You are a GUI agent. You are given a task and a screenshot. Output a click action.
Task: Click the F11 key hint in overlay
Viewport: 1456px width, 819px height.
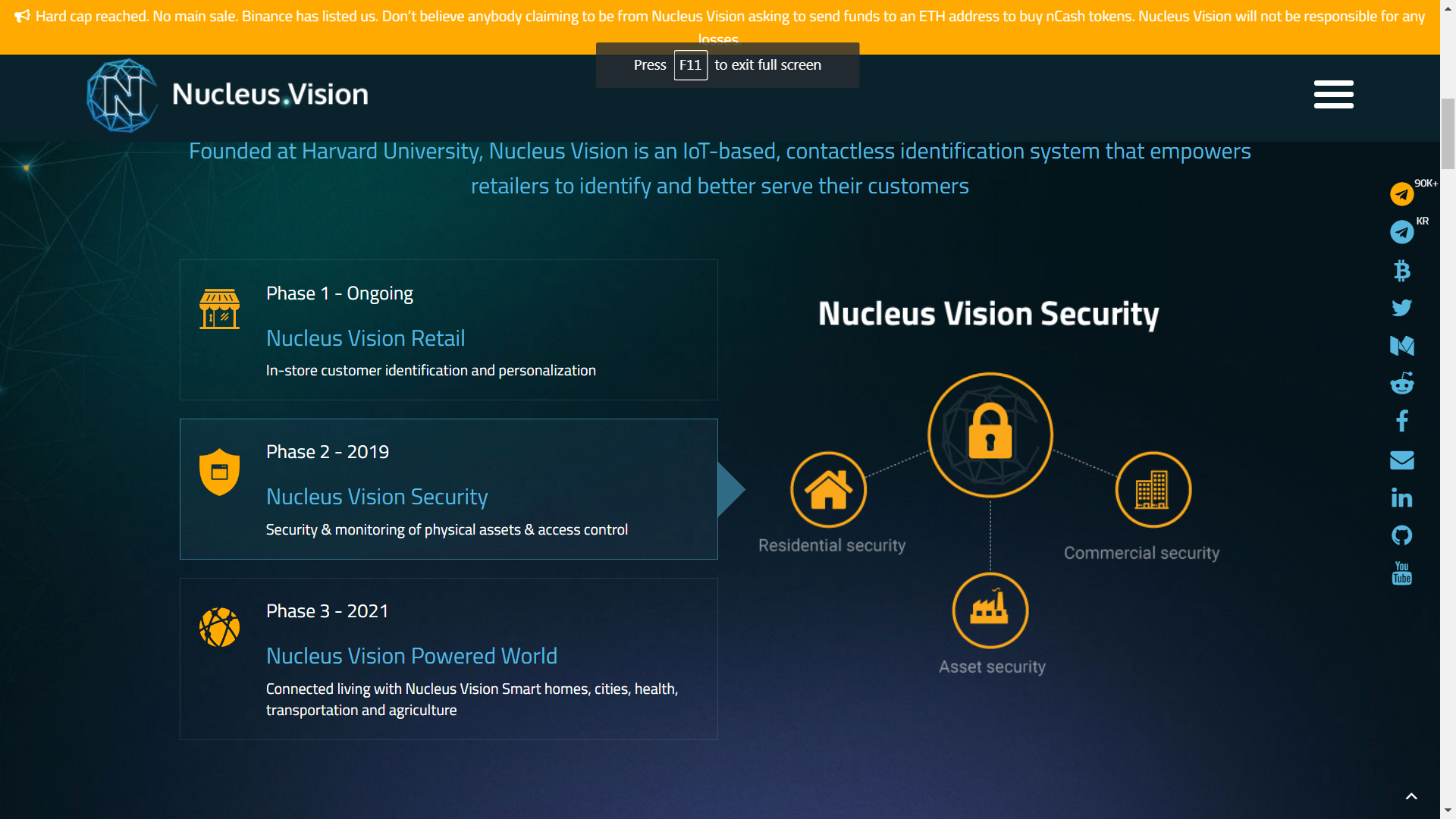(690, 65)
